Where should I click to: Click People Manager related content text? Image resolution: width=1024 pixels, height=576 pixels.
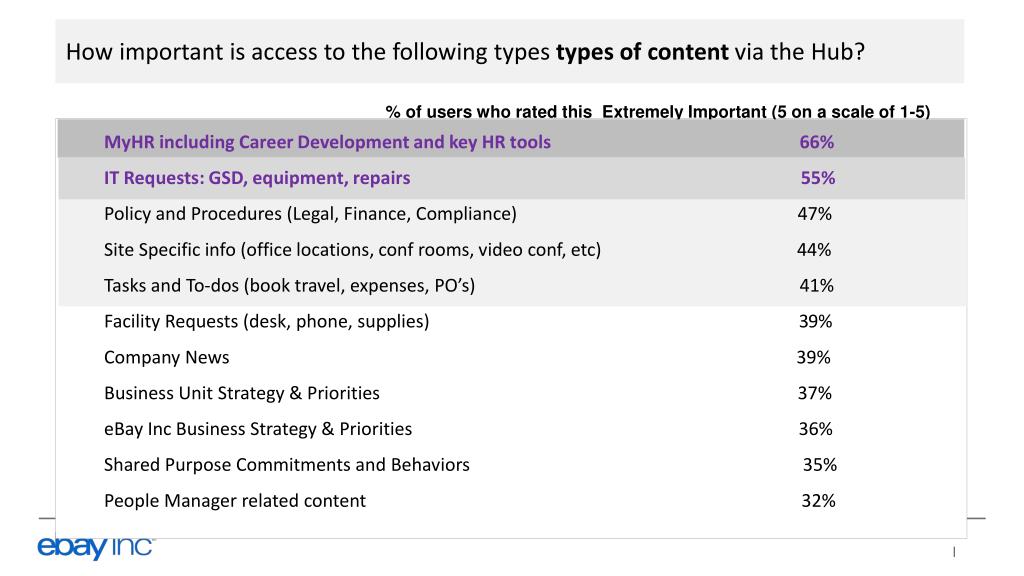pyautogui.click(x=235, y=501)
